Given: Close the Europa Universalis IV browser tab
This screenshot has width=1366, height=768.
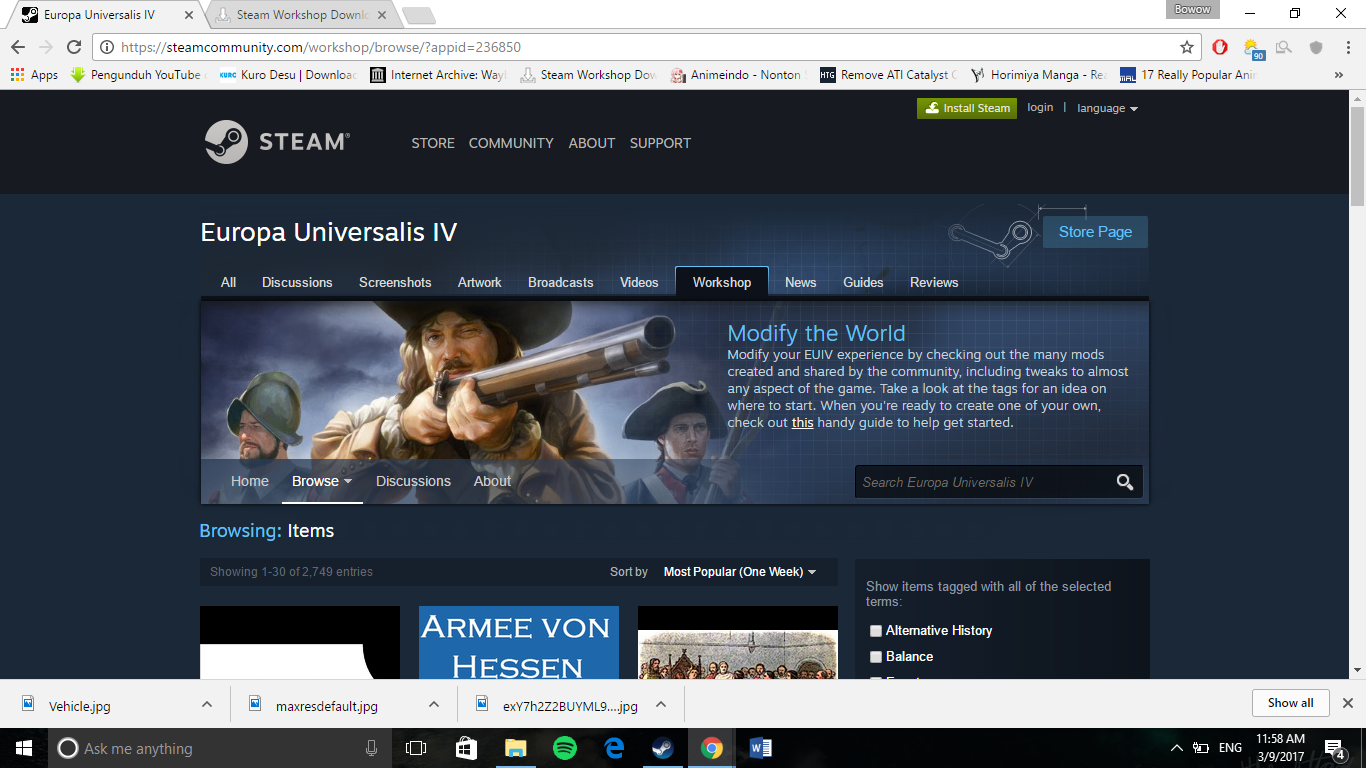Looking at the screenshot, I should click(189, 15).
